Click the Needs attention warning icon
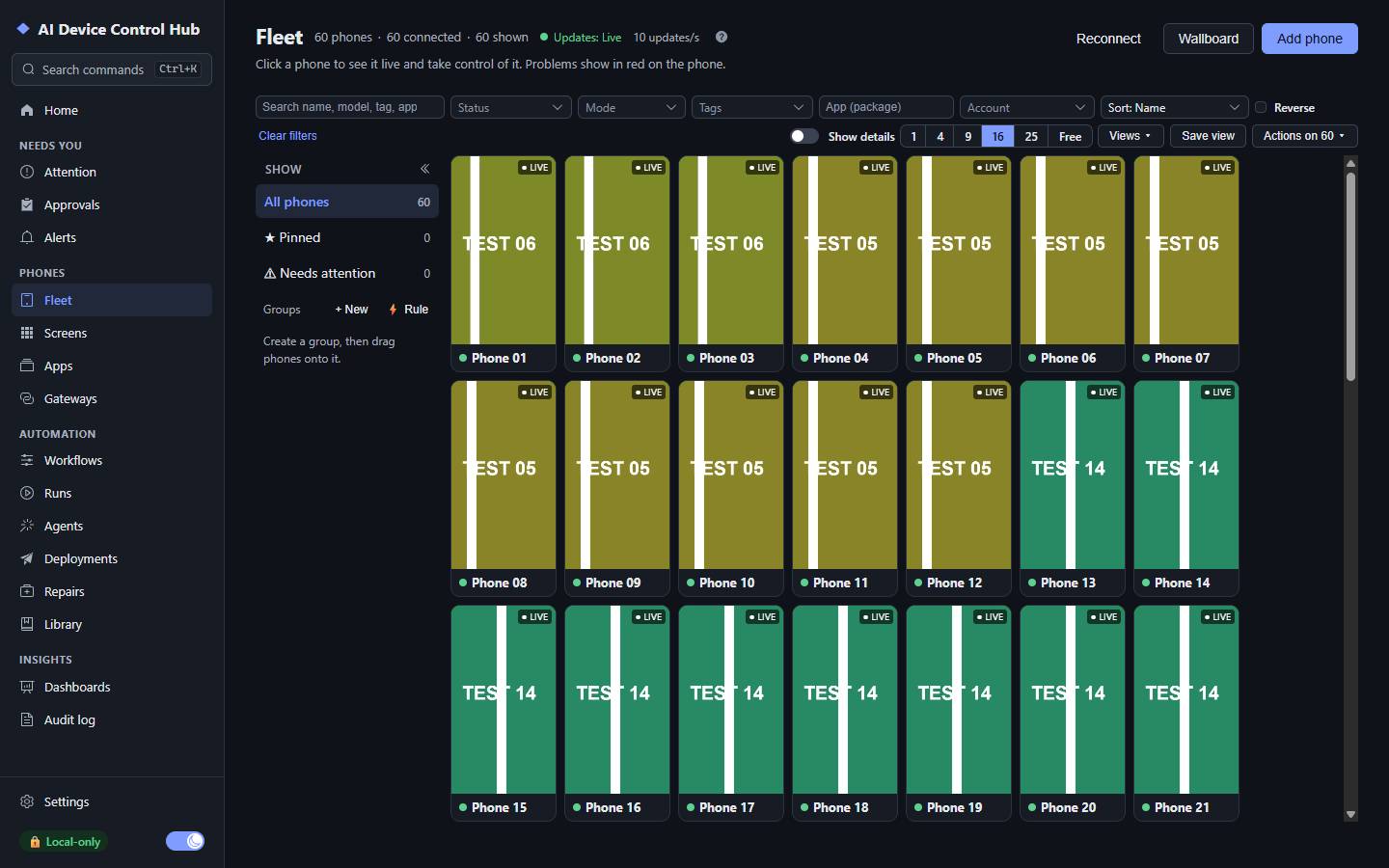This screenshot has width=1389, height=868. point(270,273)
